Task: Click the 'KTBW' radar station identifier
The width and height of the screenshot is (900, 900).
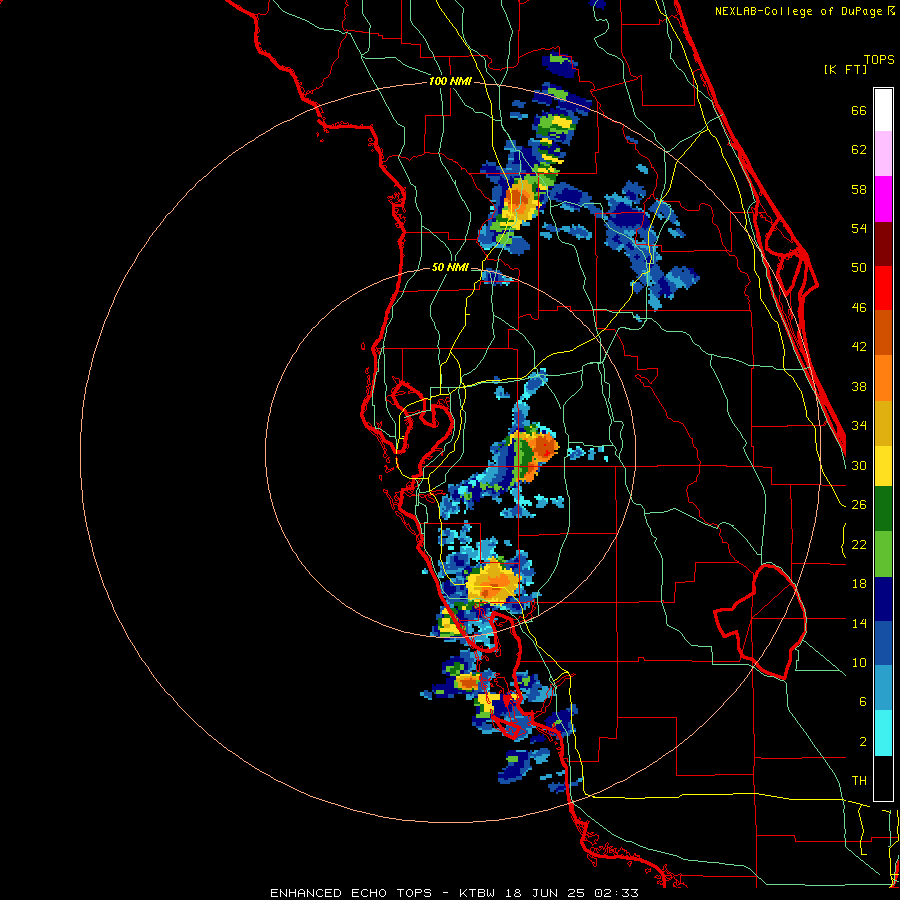Action: (x=479, y=893)
